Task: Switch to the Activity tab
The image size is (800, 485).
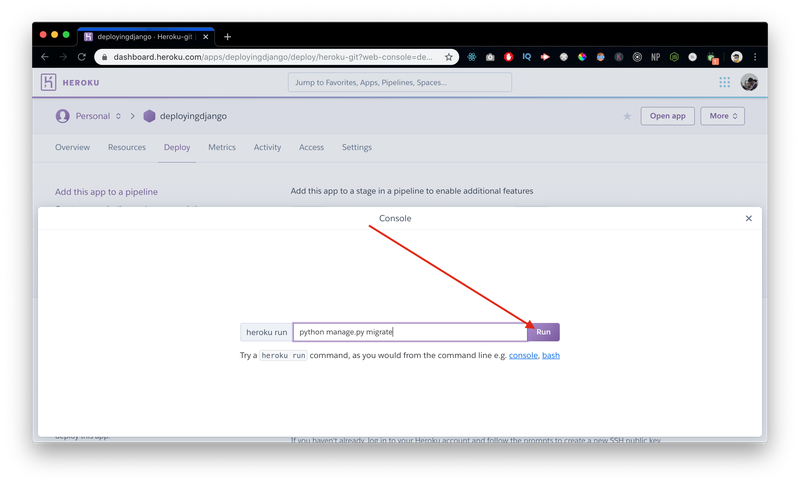Action: [267, 147]
